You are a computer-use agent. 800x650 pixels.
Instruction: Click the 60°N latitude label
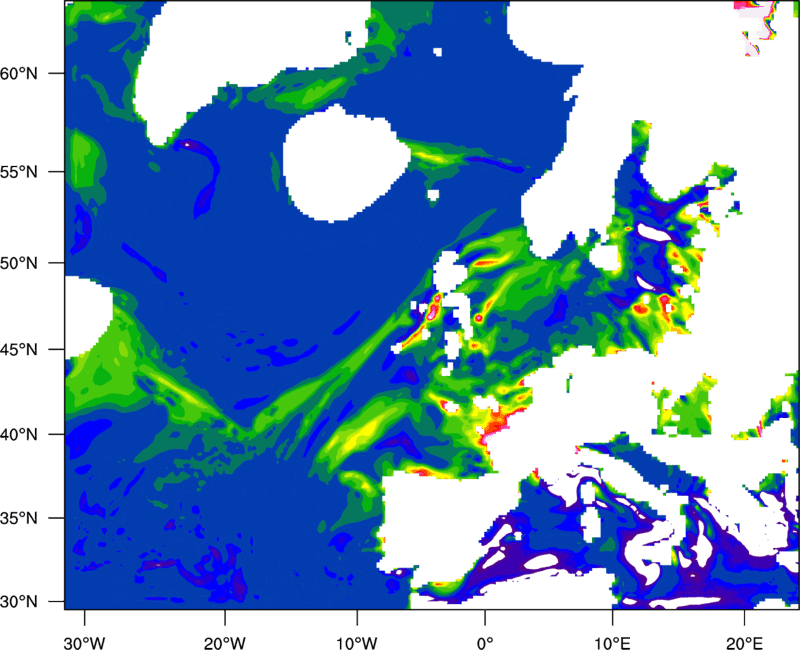[x=19, y=73]
